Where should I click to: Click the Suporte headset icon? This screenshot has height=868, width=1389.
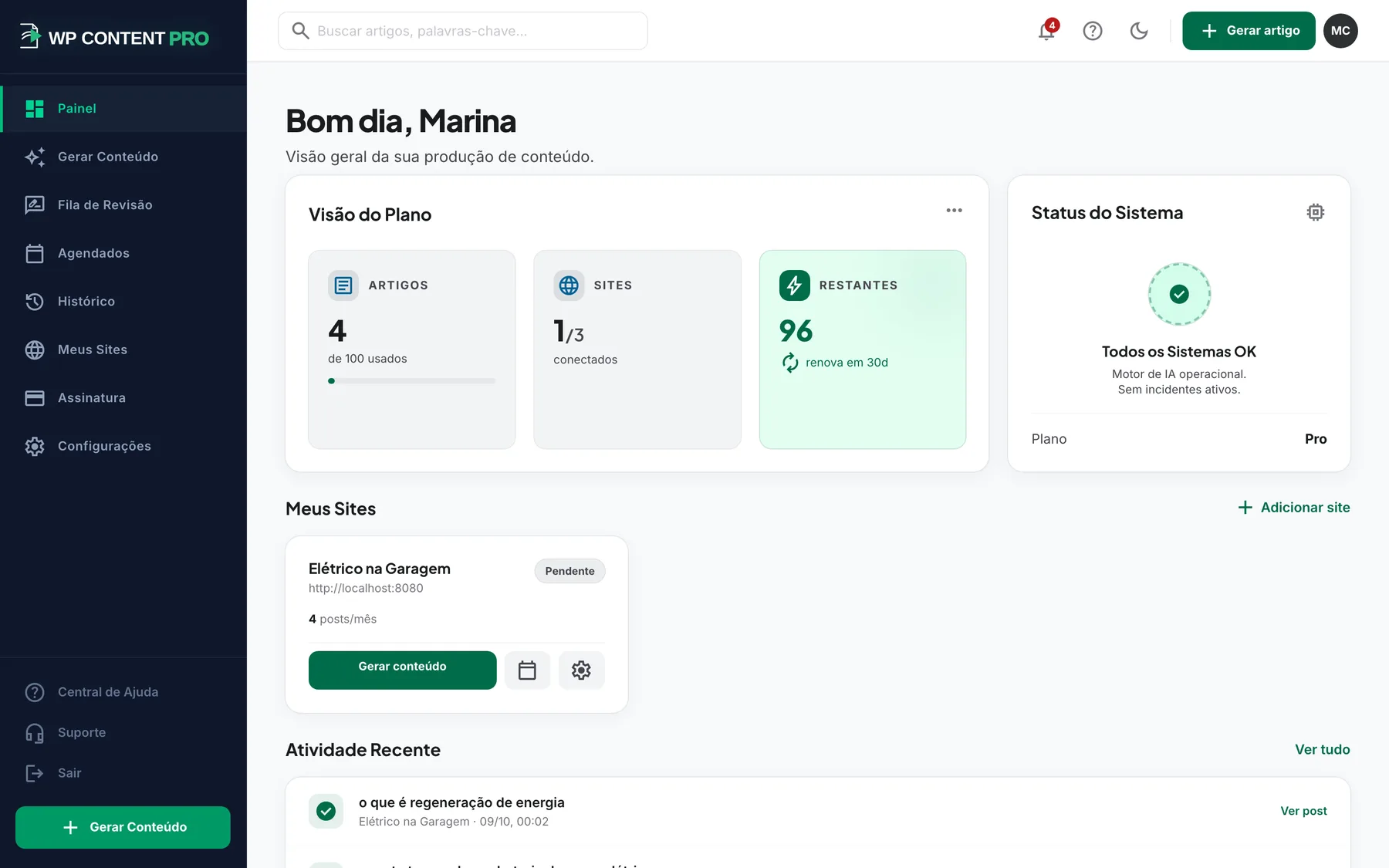(x=35, y=733)
